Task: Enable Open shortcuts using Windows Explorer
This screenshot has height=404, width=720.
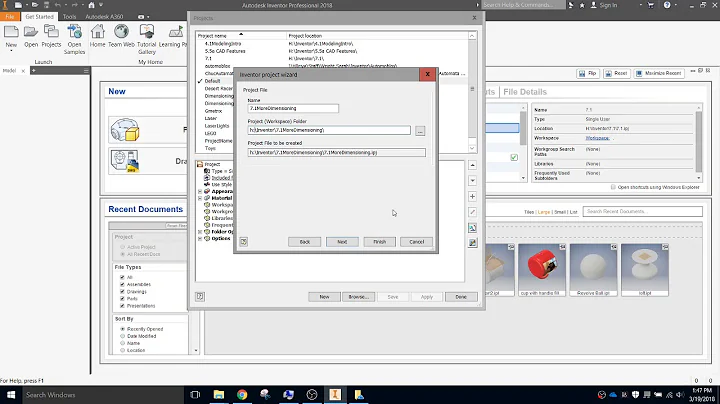Action: [x=613, y=187]
